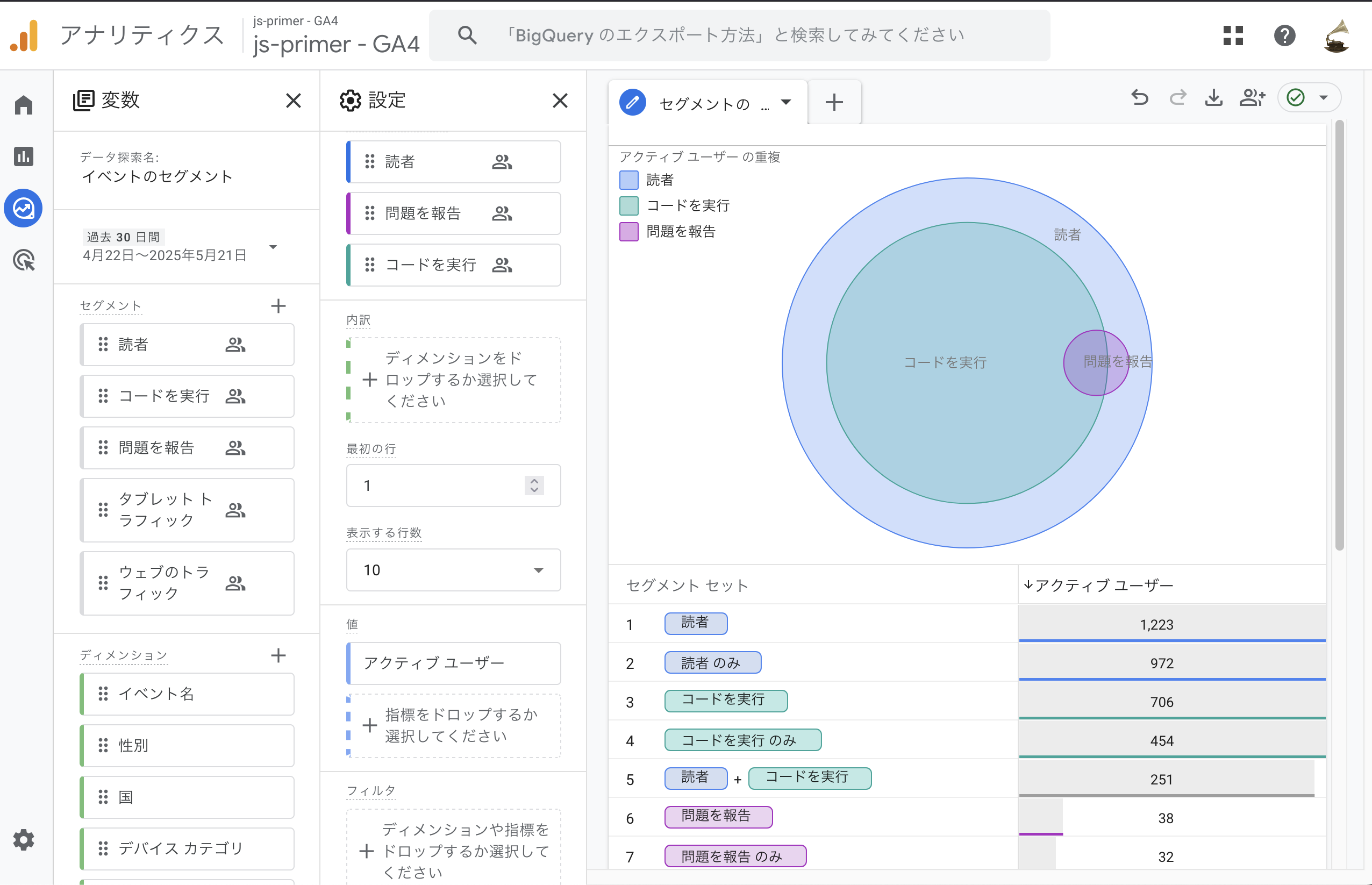This screenshot has height=885, width=1372.
Task: Click the 問題を報告 segment comparison in 設定 panel
Action: pos(454,214)
